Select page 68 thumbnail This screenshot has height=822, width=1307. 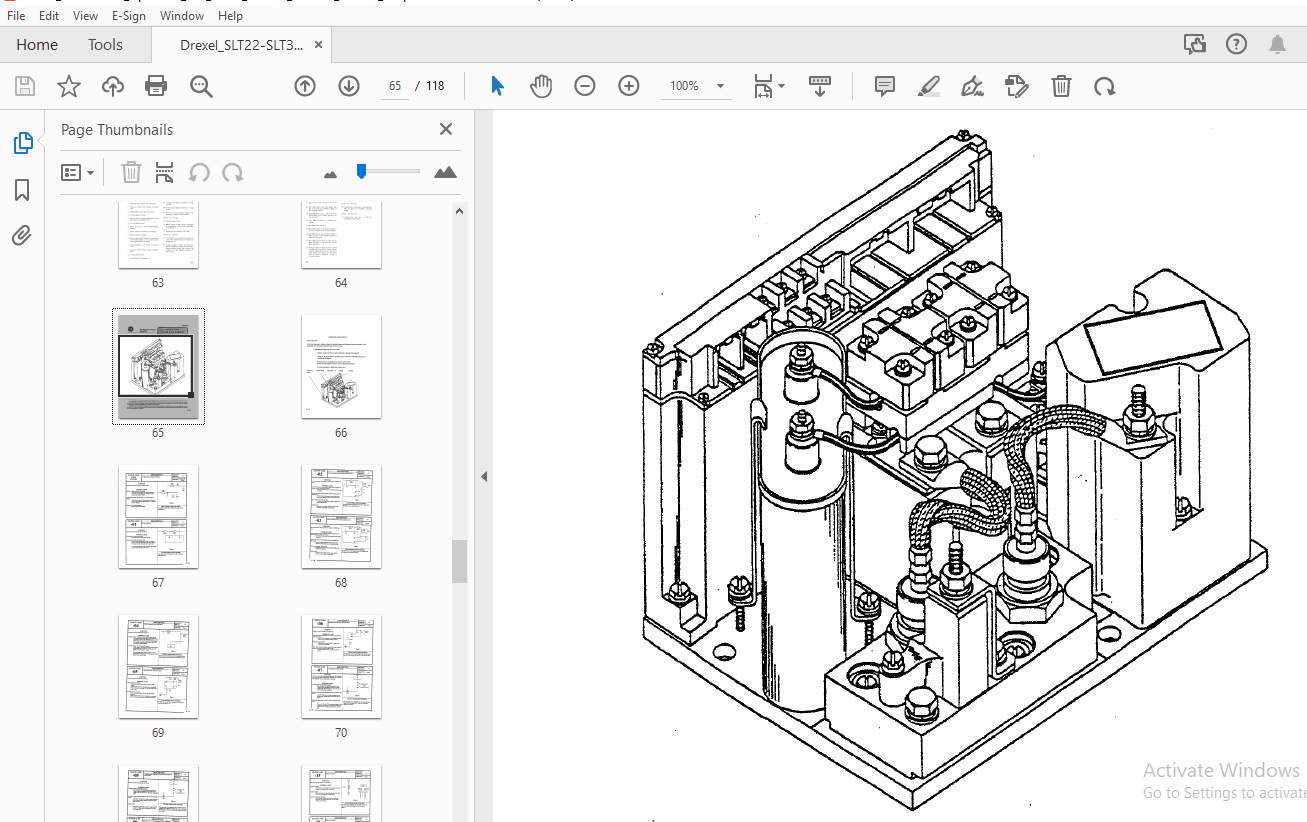pyautogui.click(x=341, y=516)
